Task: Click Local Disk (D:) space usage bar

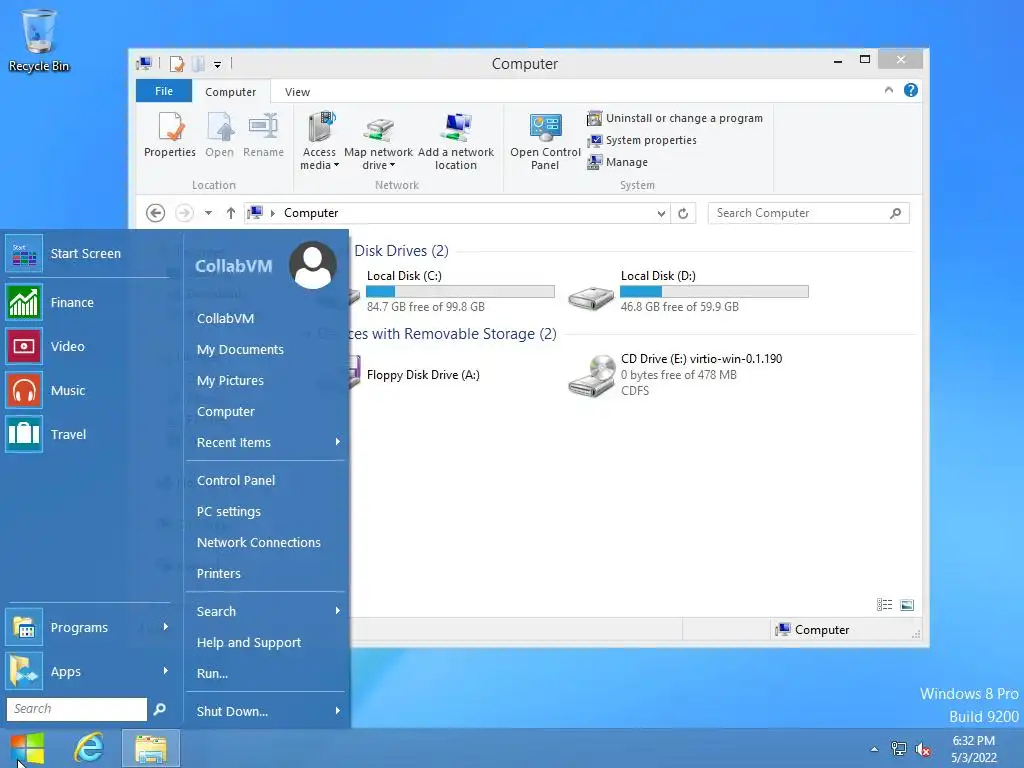Action: (x=714, y=291)
